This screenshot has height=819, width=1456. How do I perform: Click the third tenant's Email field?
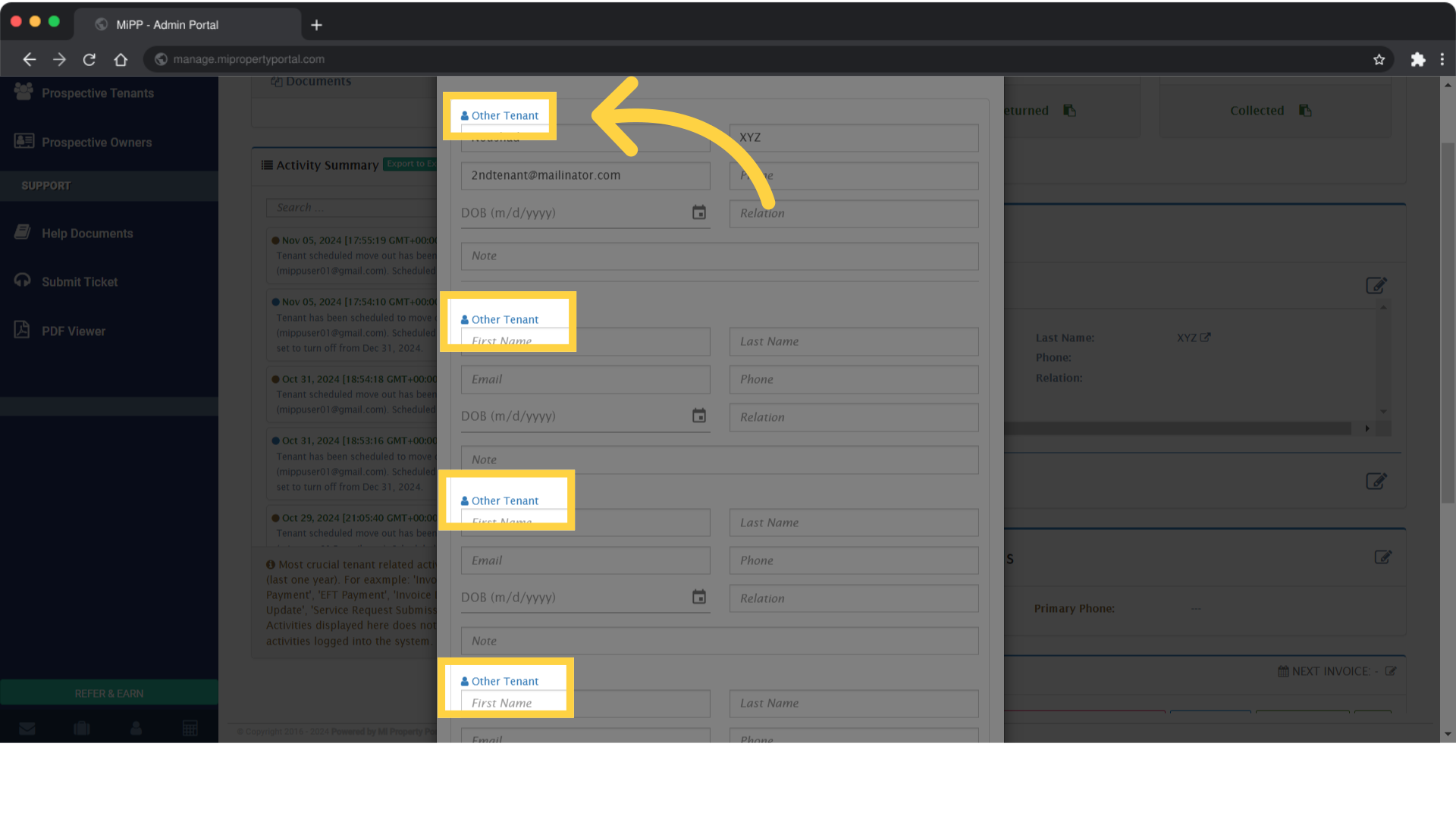pos(585,561)
